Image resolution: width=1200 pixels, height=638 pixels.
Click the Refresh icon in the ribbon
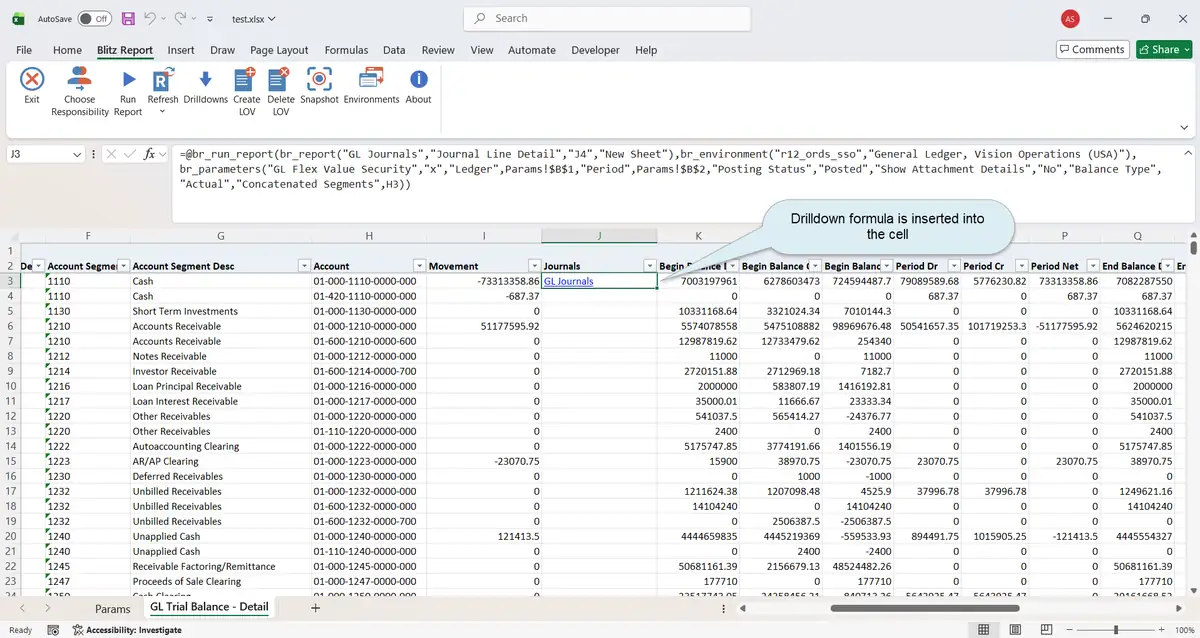click(x=163, y=79)
